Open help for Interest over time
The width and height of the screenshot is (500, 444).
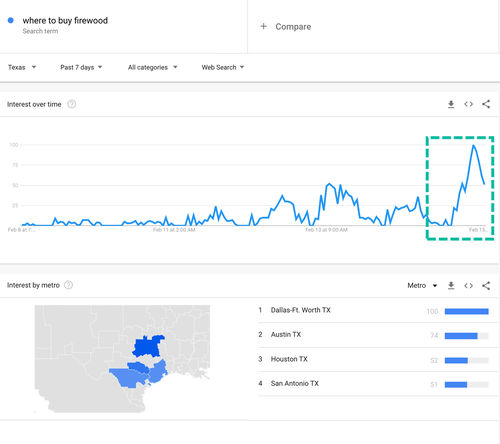pyautogui.click(x=72, y=104)
